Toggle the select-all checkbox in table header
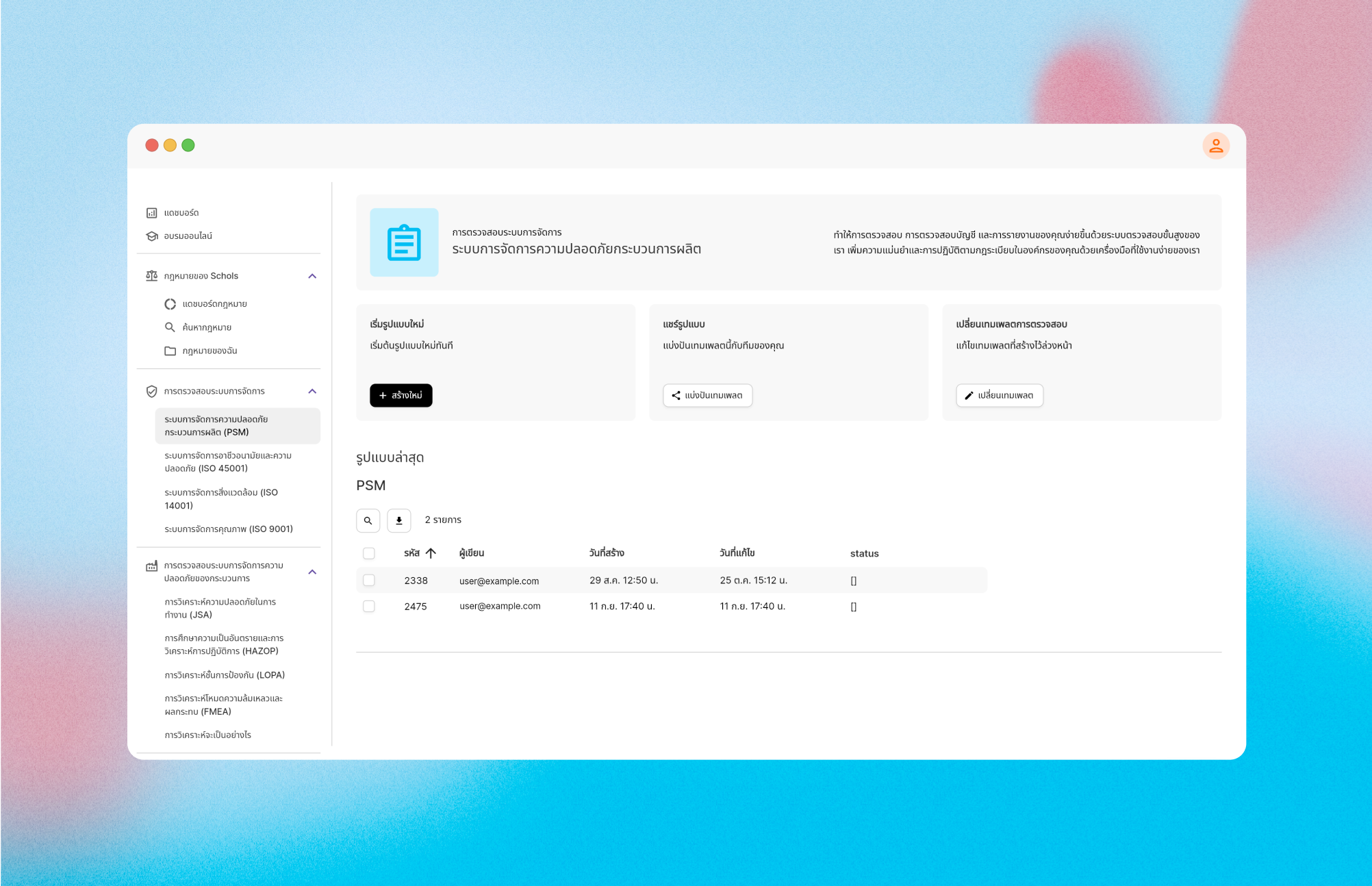1372x886 pixels. pyautogui.click(x=369, y=553)
